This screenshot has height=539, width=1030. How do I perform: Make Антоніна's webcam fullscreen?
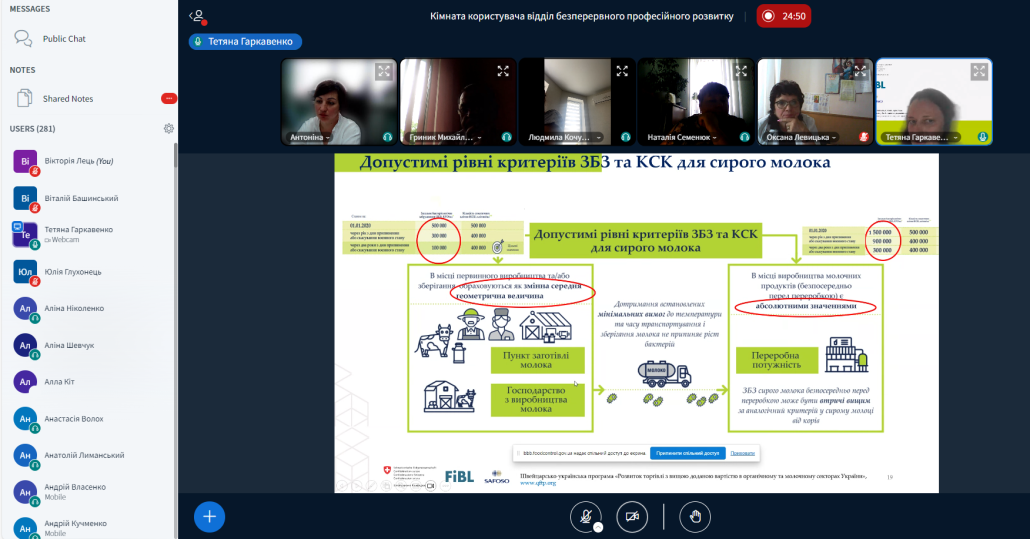coord(383,71)
